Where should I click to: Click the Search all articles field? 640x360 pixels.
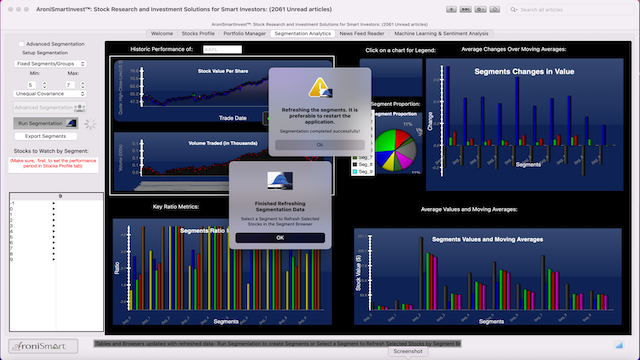571,9
